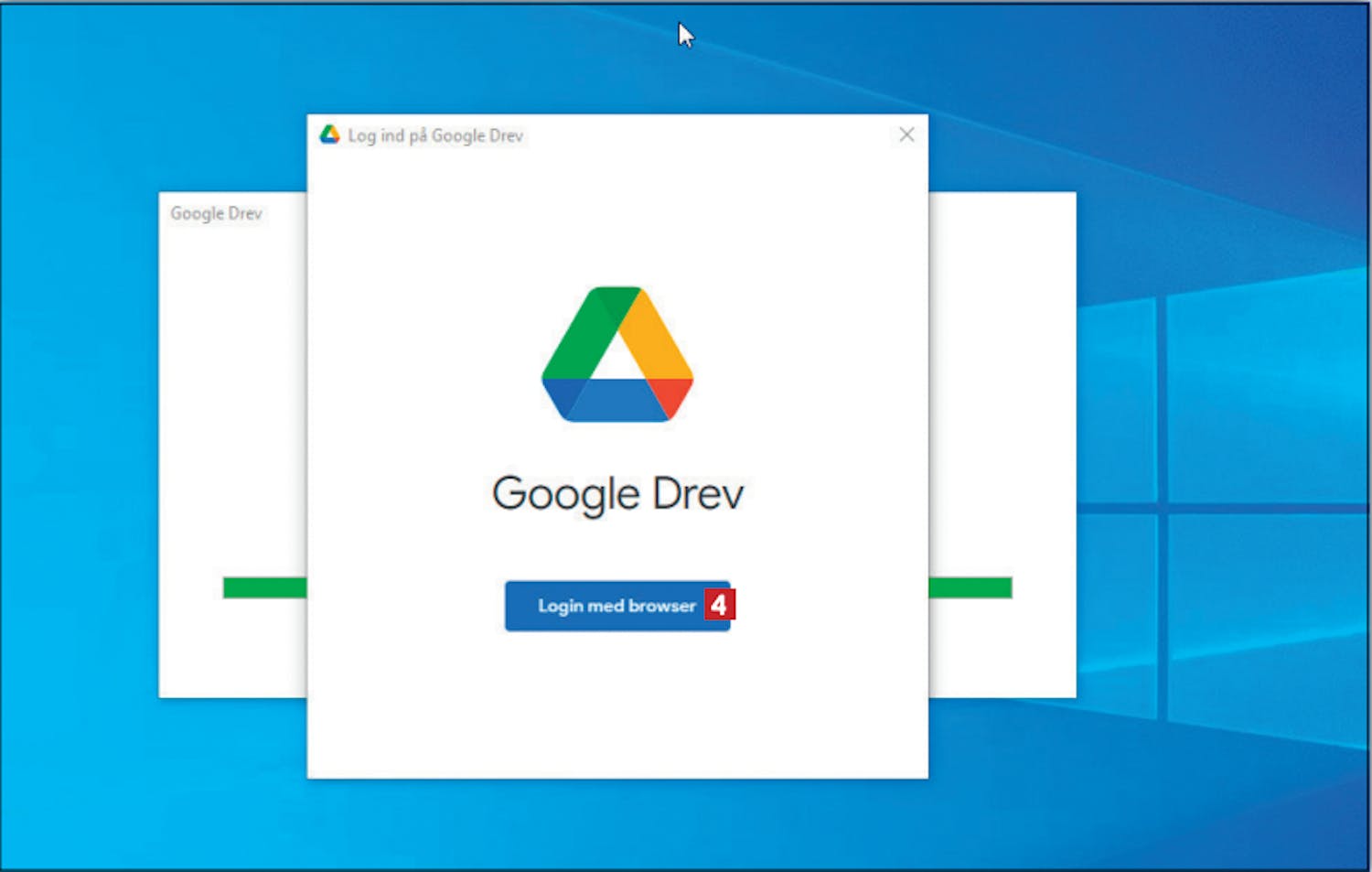This screenshot has width=1372, height=872.
Task: Click the Google Drev title of background window
Action: (x=216, y=213)
